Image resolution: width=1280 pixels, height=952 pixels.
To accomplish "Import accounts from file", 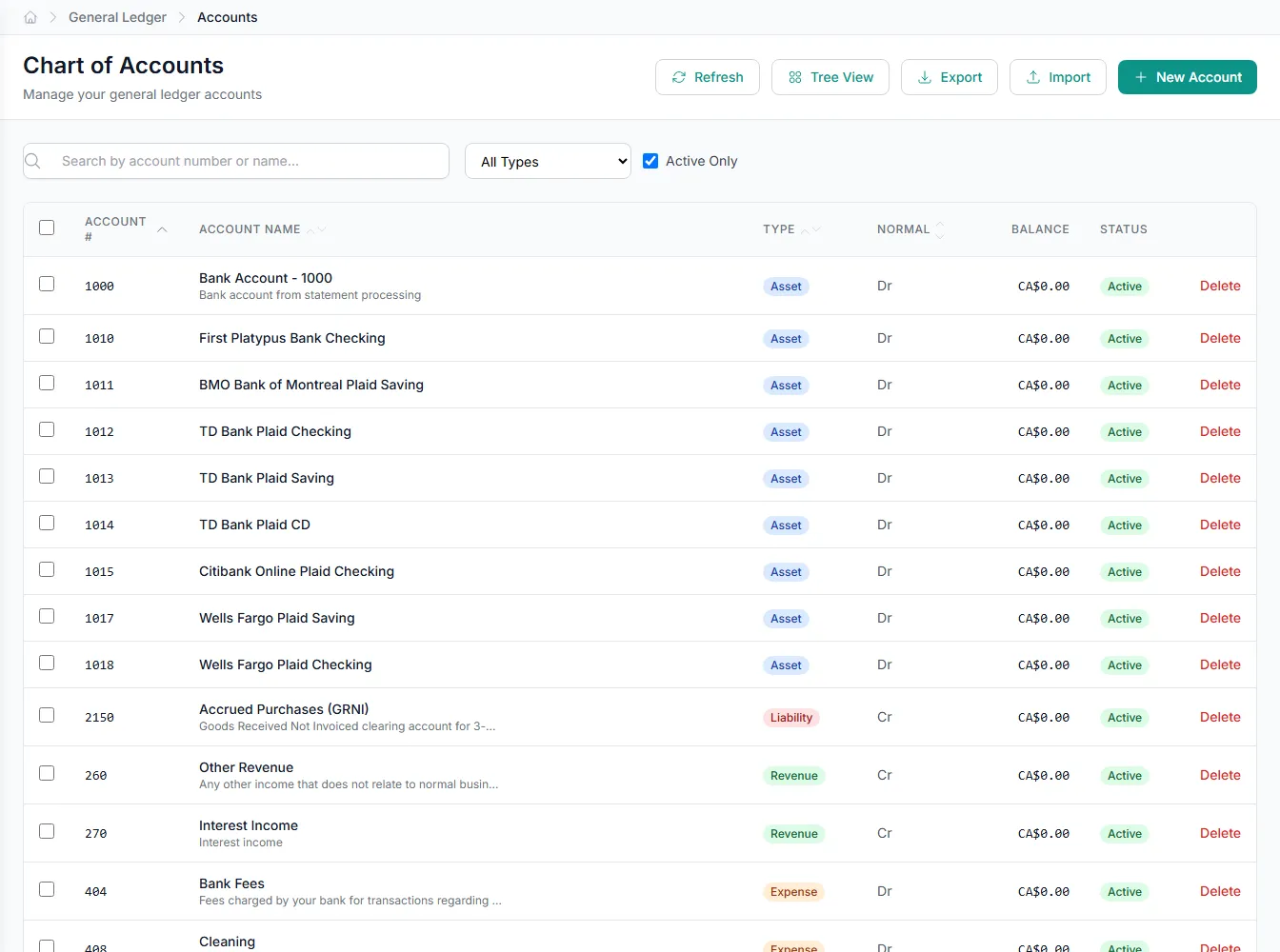I will tap(1058, 77).
